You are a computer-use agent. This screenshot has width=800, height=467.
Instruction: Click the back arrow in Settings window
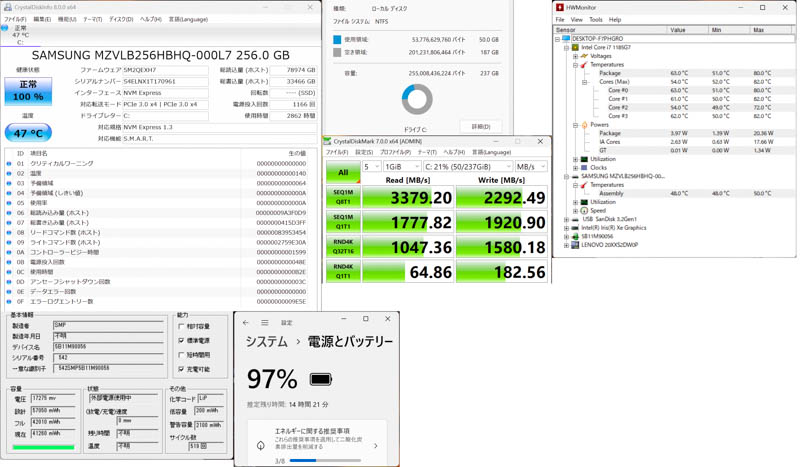pos(246,323)
